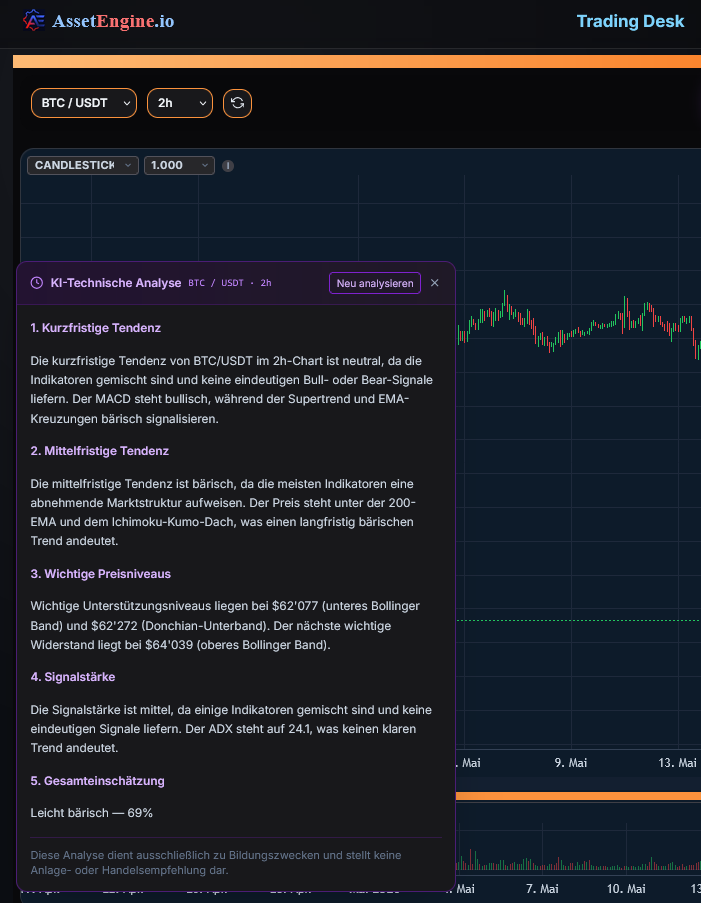Open the AssetEngine.io home link text
701x903 pixels.
pyautogui.click(x=113, y=21)
